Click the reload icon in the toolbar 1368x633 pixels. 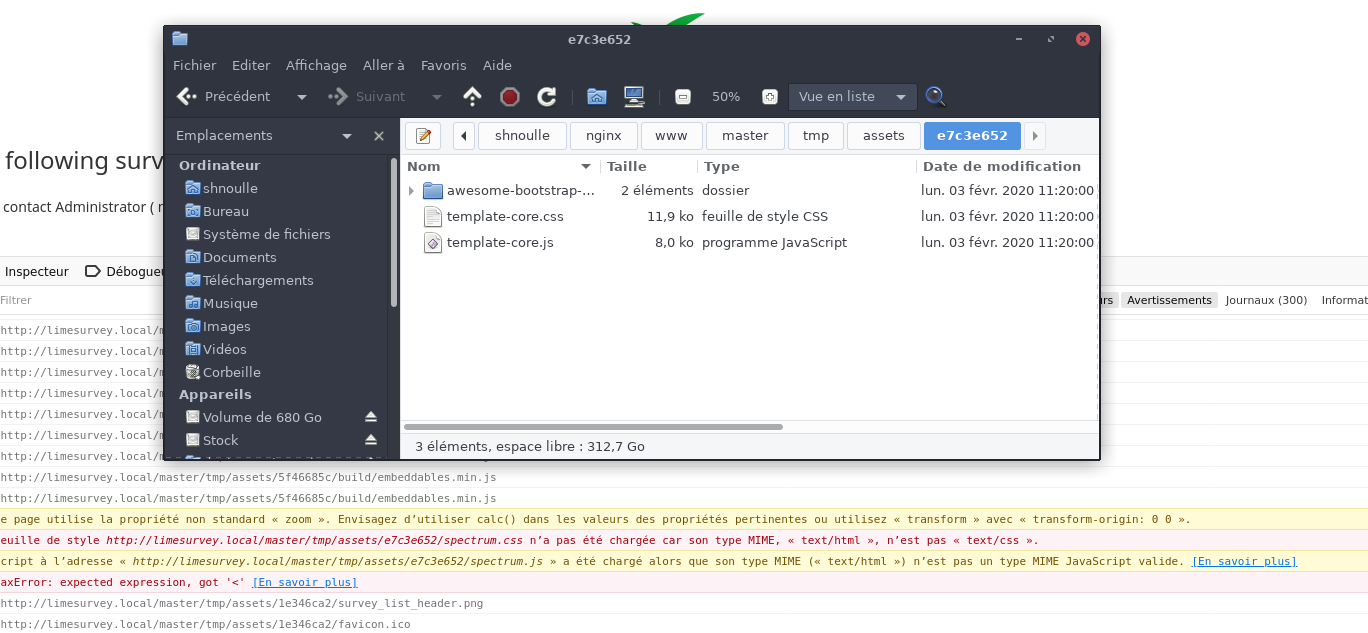pyautogui.click(x=546, y=97)
